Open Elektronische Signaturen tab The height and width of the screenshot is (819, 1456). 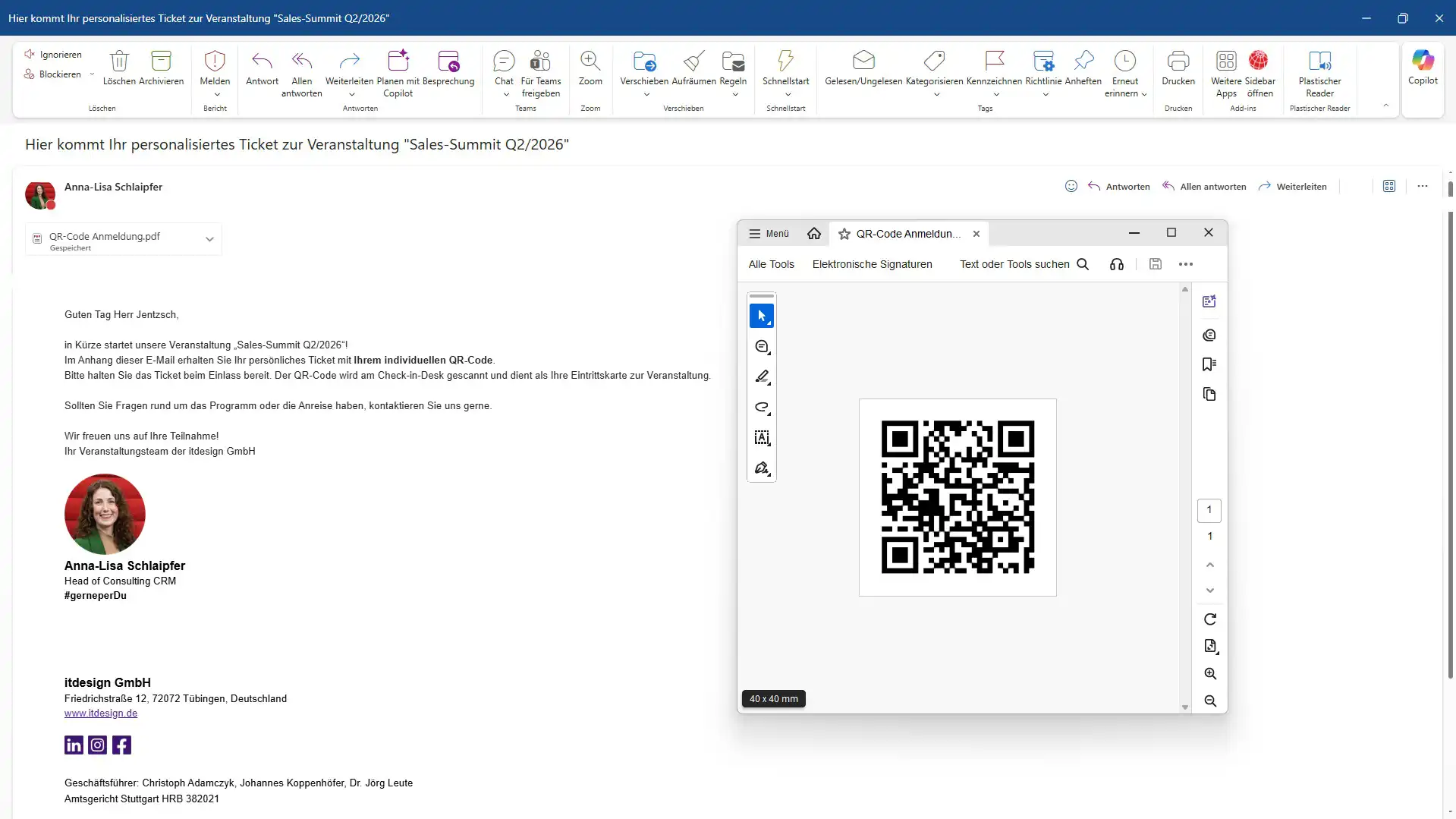pyautogui.click(x=872, y=264)
